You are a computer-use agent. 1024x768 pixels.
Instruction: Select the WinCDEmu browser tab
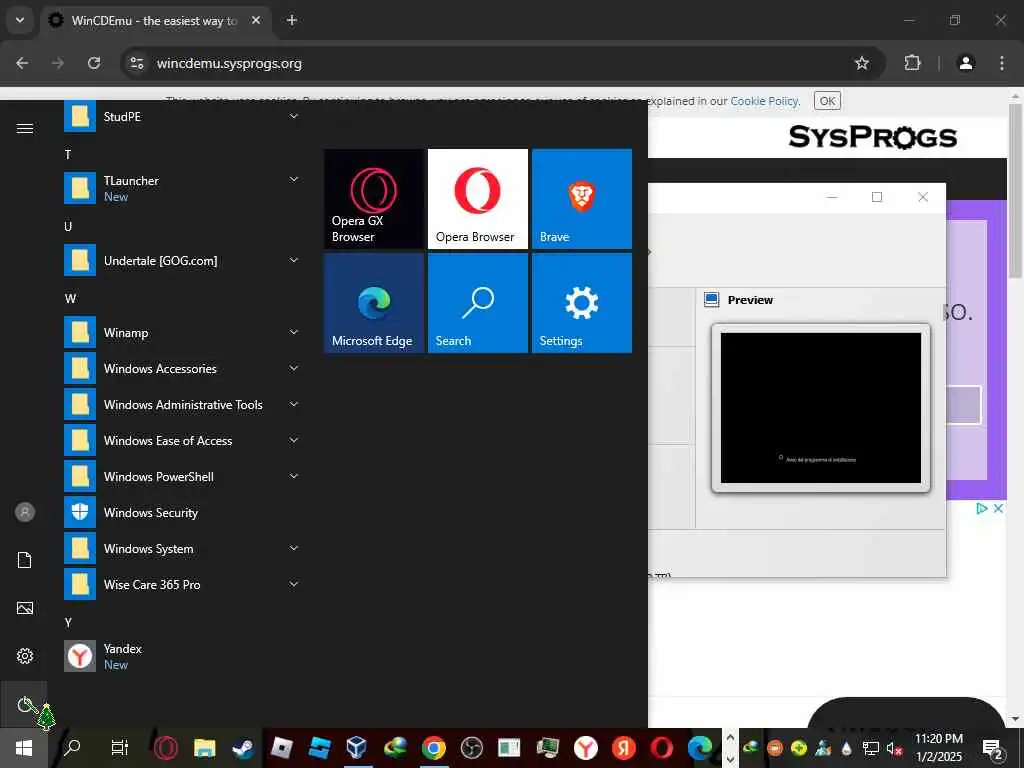point(157,21)
